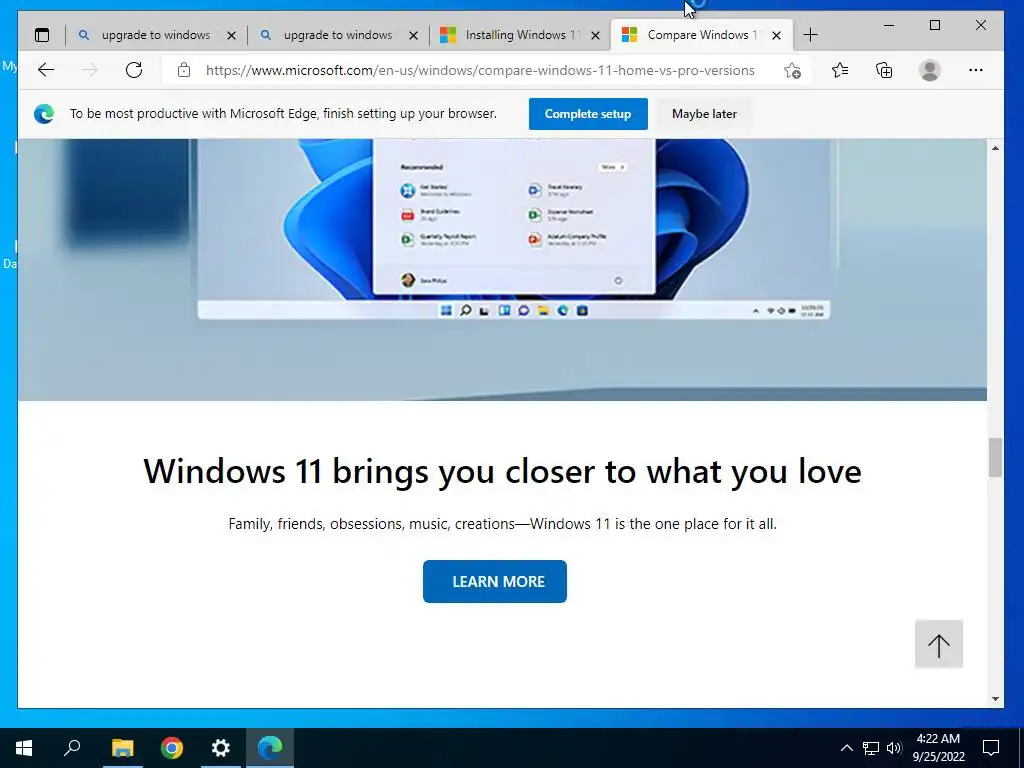View site information lock icon
This screenshot has height=768, width=1024.
184,70
